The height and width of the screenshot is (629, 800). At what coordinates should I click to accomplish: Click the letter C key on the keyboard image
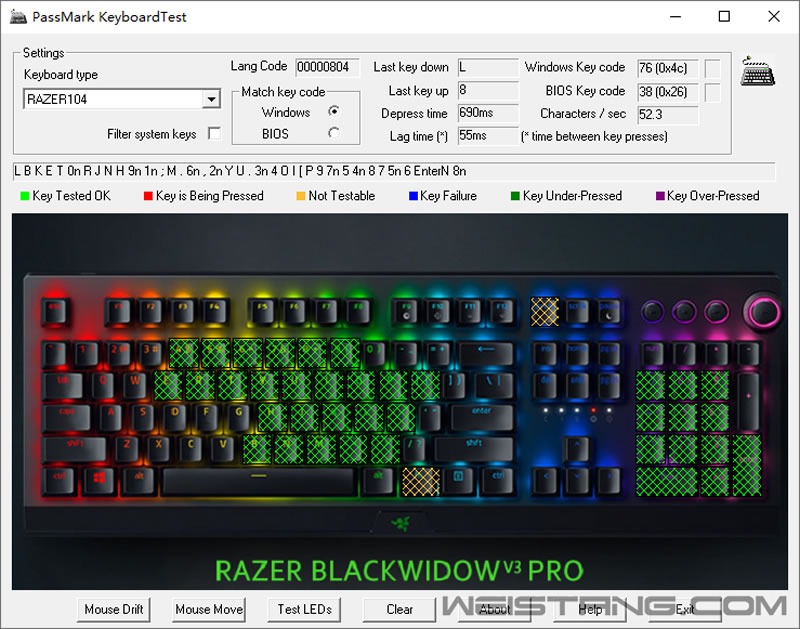pyautogui.click(x=191, y=449)
